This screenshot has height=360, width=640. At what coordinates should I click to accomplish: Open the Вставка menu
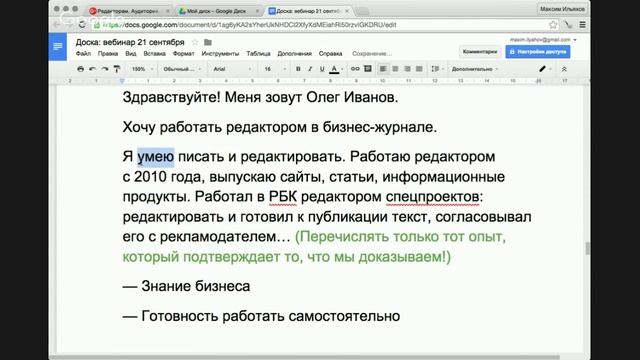(x=154, y=53)
